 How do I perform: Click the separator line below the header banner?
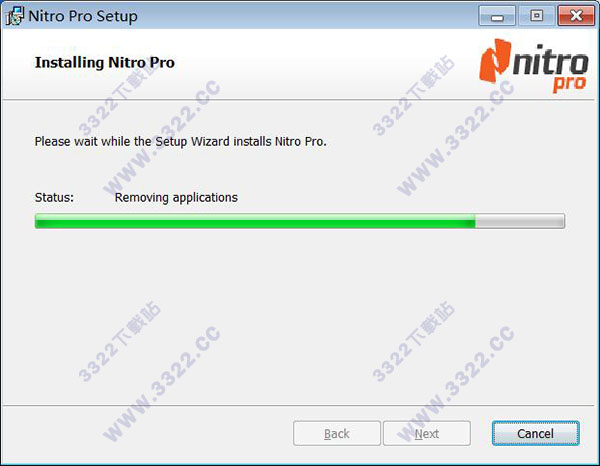coord(298,100)
